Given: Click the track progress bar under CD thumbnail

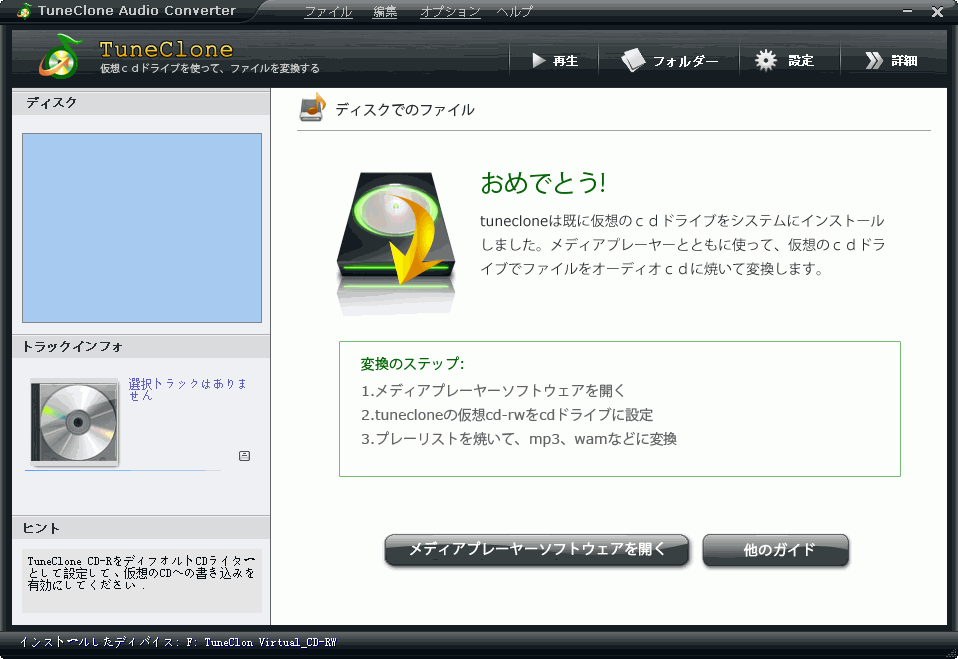Looking at the screenshot, I should 122,470.
